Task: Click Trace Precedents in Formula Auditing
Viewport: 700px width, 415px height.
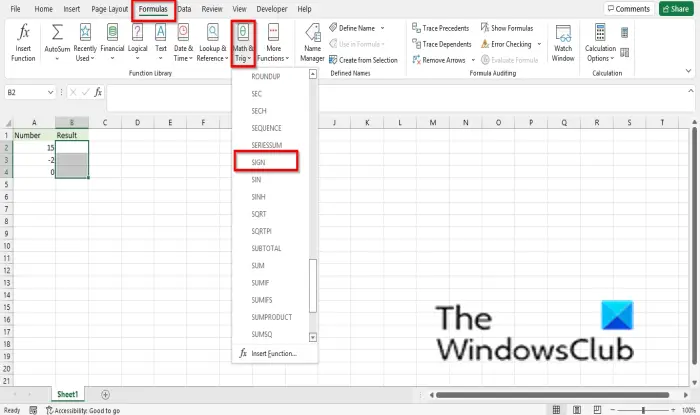Action: pos(441,28)
